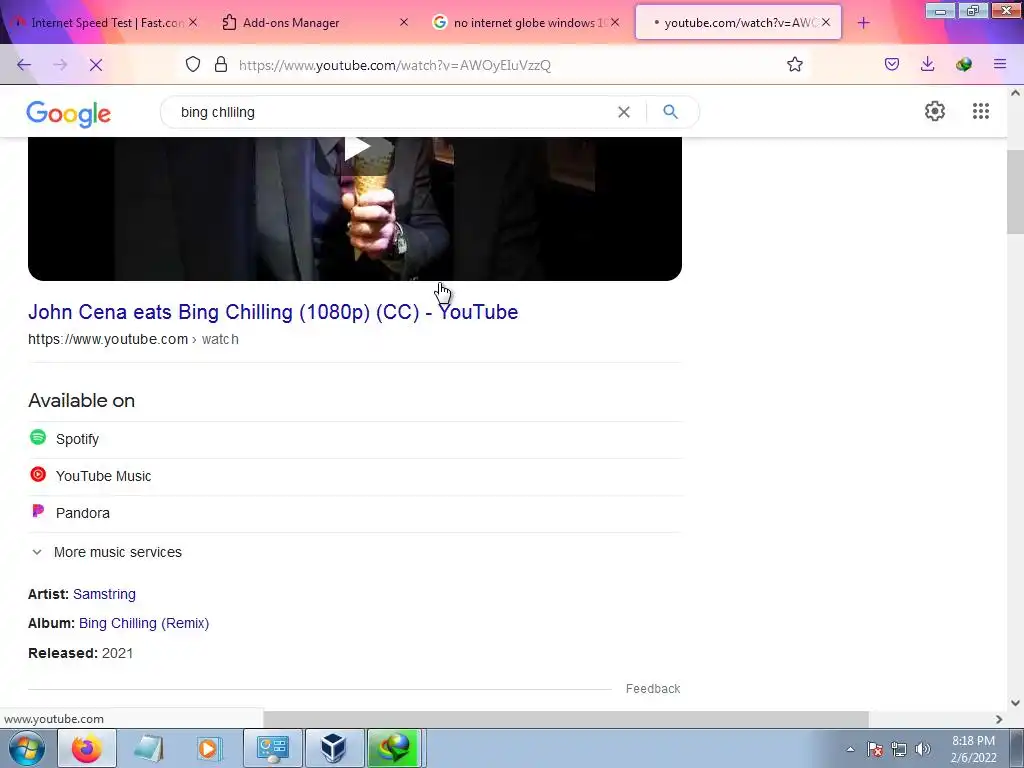Image resolution: width=1024 pixels, height=768 pixels.
Task: Click the YouTube Music icon
Action: (x=38, y=475)
